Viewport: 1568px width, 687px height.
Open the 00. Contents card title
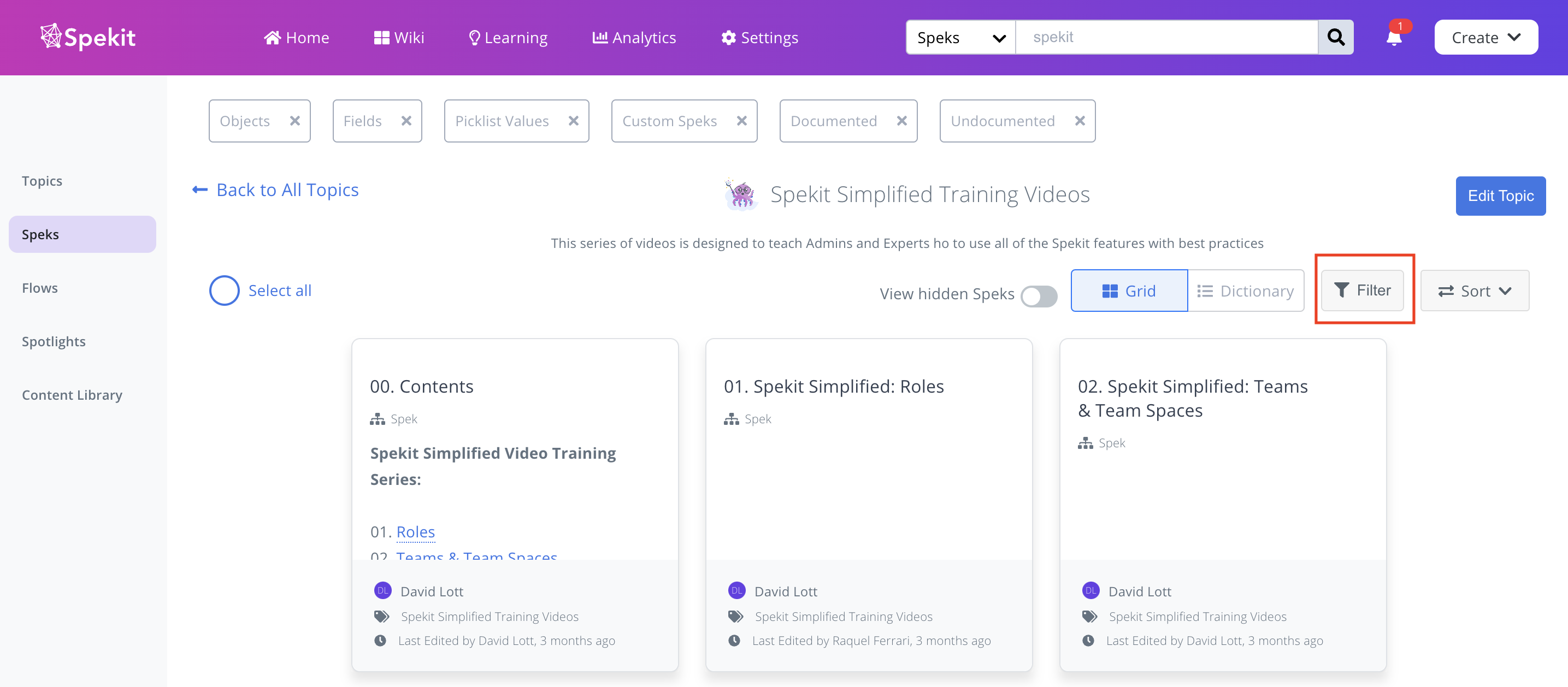(x=421, y=387)
